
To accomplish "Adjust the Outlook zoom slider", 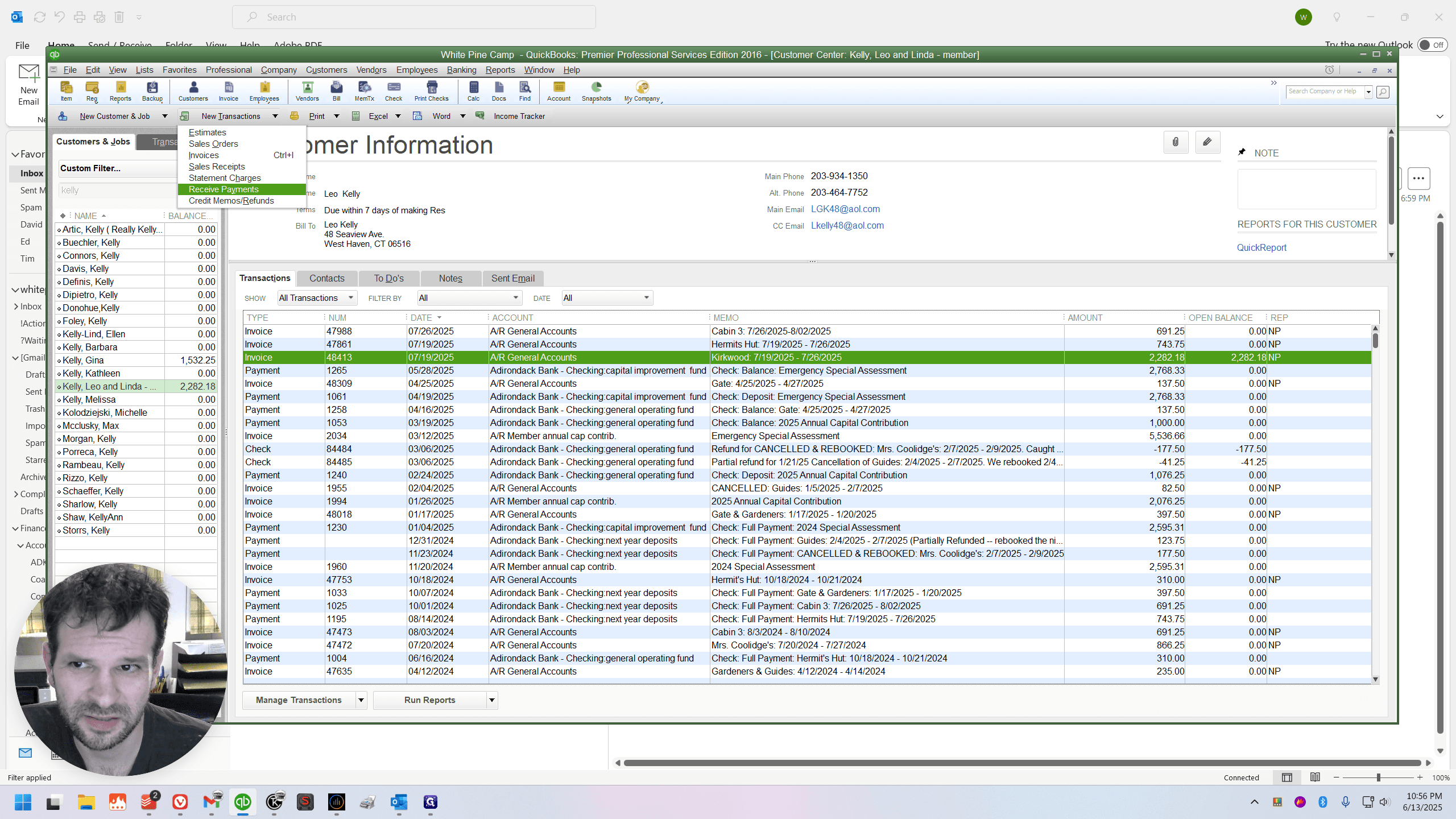I will [x=1378, y=777].
